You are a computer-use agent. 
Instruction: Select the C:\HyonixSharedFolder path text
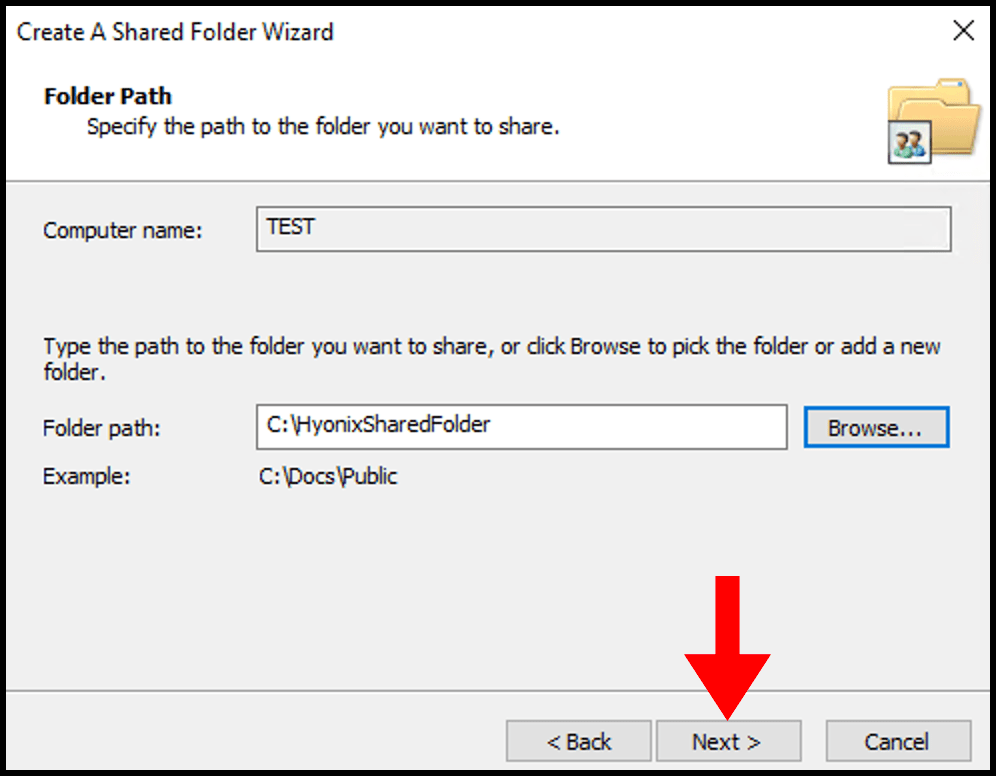click(x=379, y=425)
